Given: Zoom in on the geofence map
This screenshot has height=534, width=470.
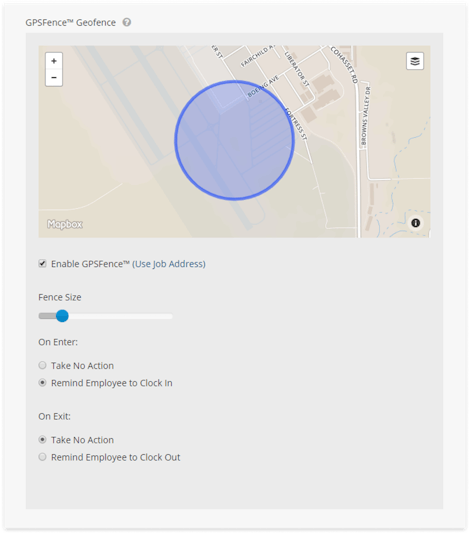Looking at the screenshot, I should pos(54,61).
